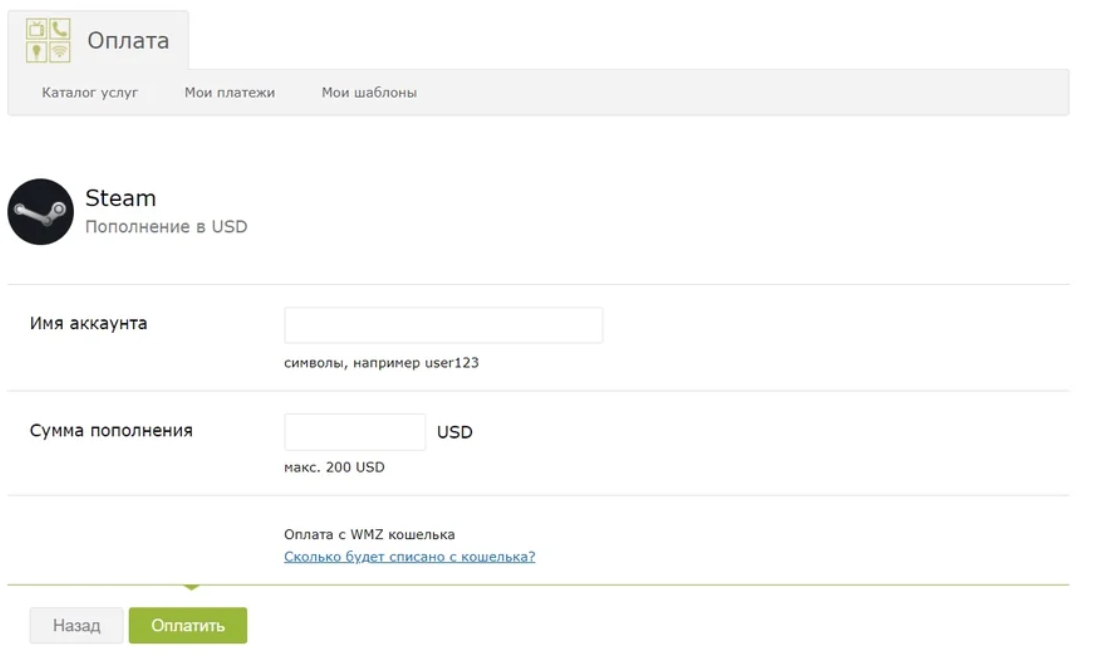Image resolution: width=1112 pixels, height=657 pixels.
Task: Click hint 'символы, например user123'
Action: 381,363
